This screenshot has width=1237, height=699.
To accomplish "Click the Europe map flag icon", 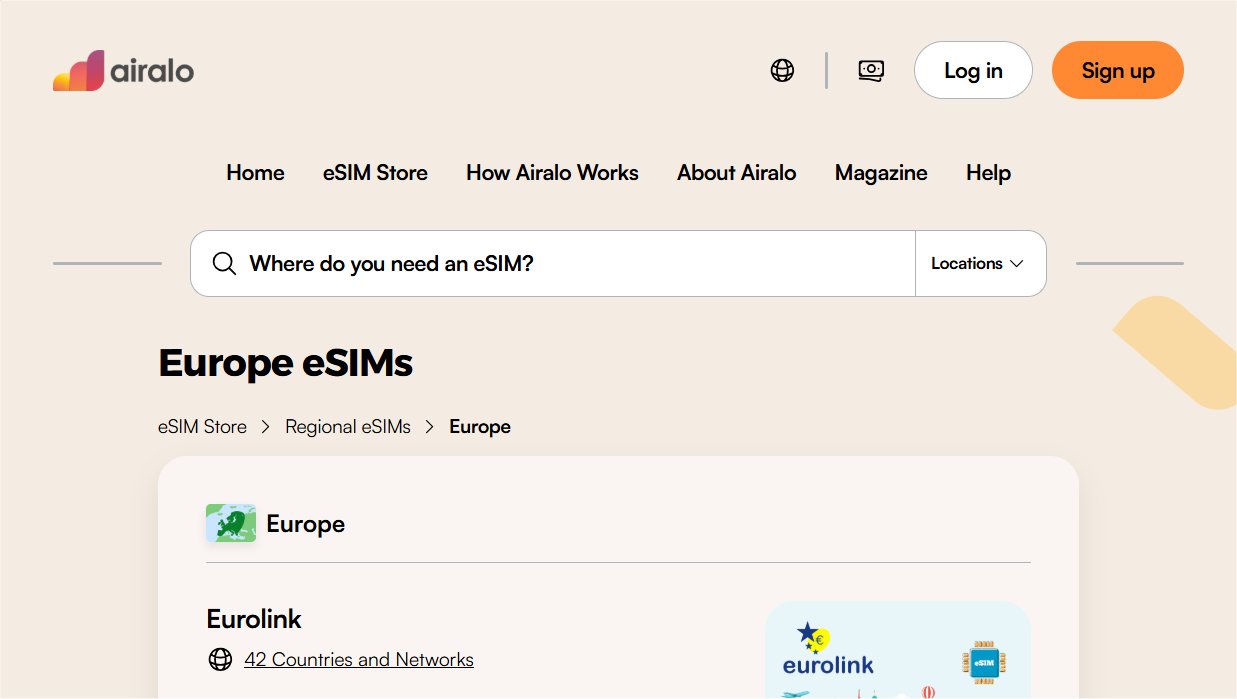I will click(231, 524).
